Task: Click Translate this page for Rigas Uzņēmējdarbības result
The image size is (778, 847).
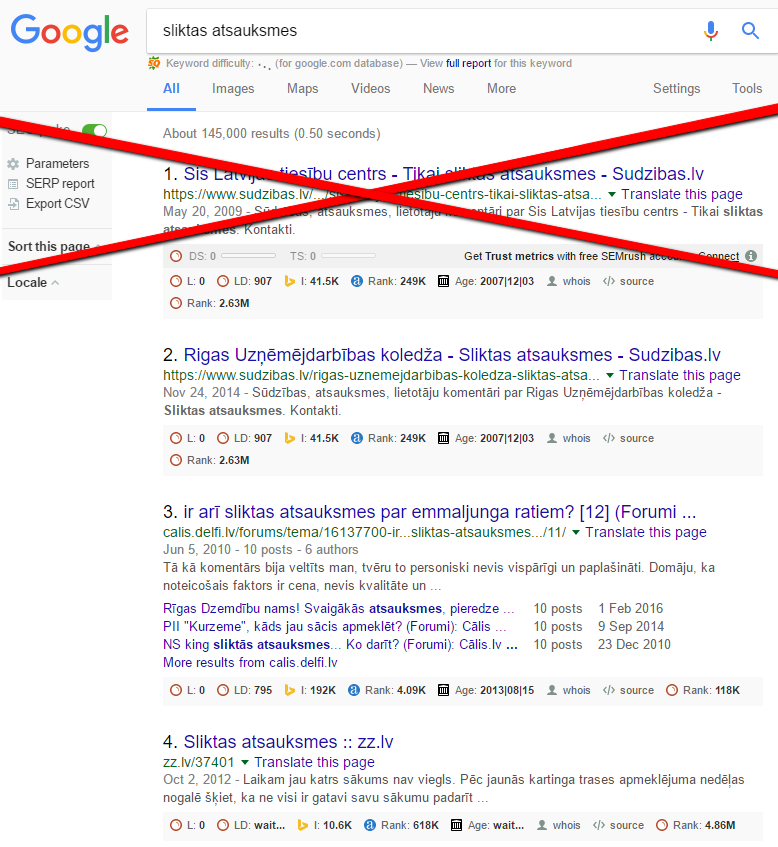Action: click(x=680, y=375)
